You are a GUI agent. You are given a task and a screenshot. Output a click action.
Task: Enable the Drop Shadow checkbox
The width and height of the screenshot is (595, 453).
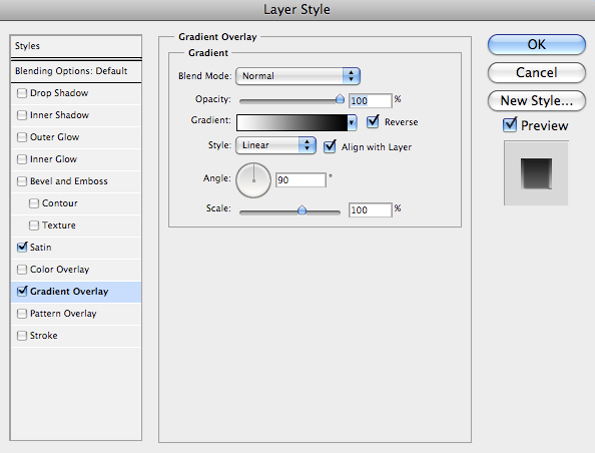22,93
